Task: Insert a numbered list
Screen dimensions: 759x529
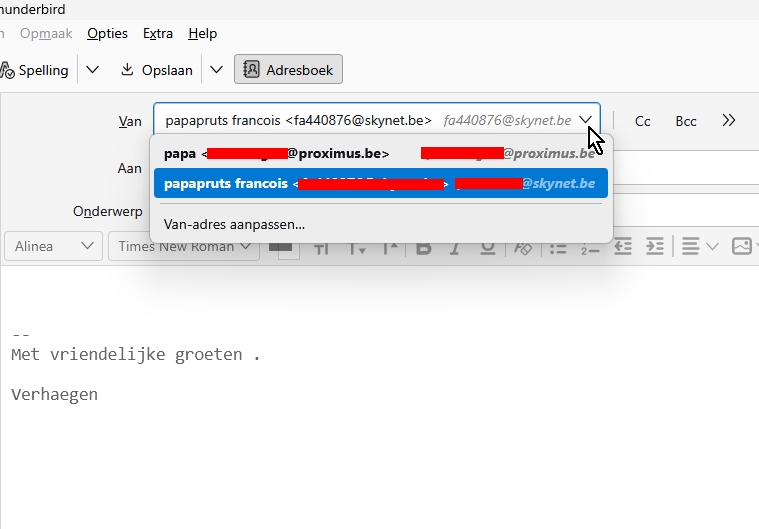Action: (590, 248)
